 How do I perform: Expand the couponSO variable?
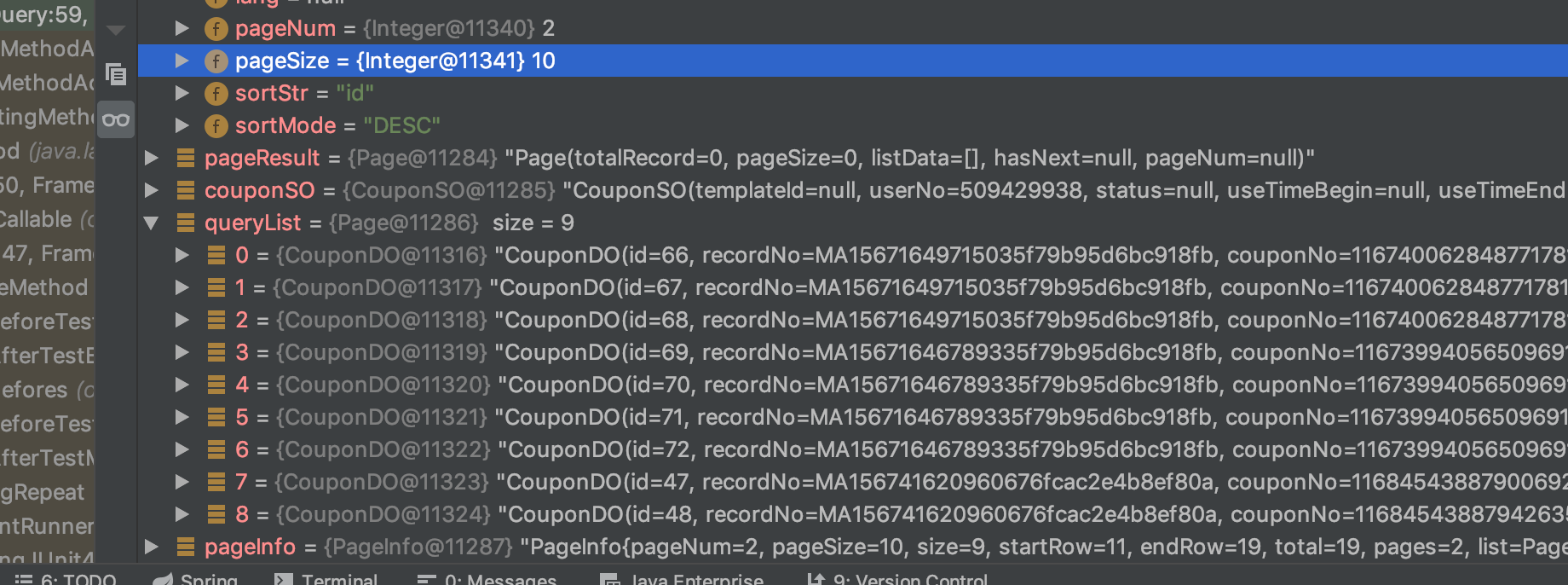152,190
